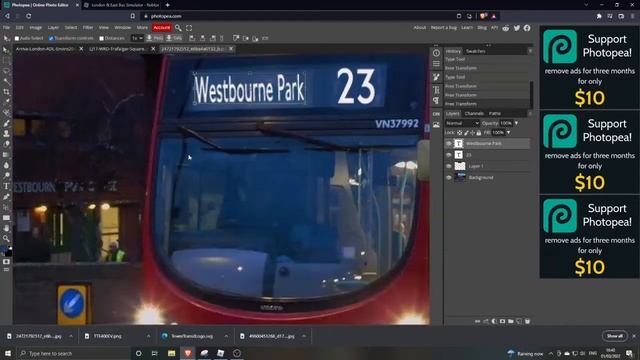The height and width of the screenshot is (360, 640).
Task: Select the Clone Stamp tool
Action: pyautogui.click(x=6, y=133)
